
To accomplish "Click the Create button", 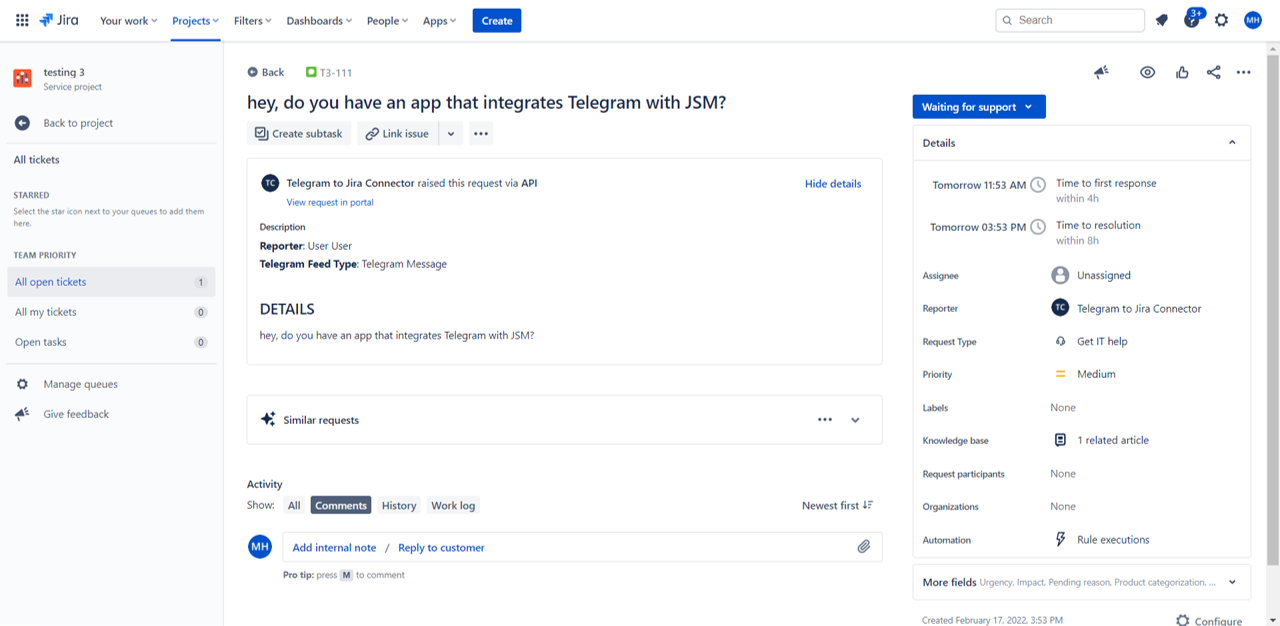I will coord(497,20).
